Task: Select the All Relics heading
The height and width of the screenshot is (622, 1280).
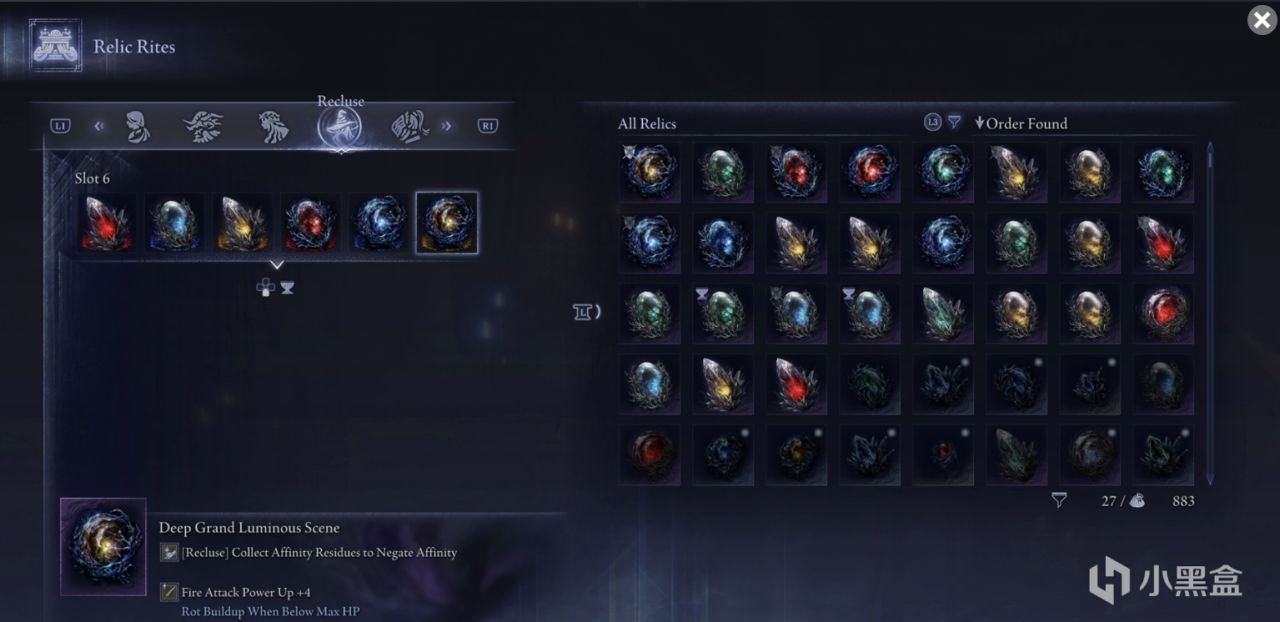Action: (647, 123)
